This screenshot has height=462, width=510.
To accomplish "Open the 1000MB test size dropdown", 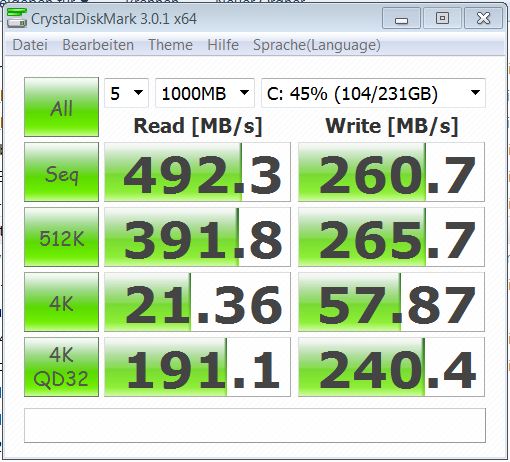I will [x=205, y=93].
